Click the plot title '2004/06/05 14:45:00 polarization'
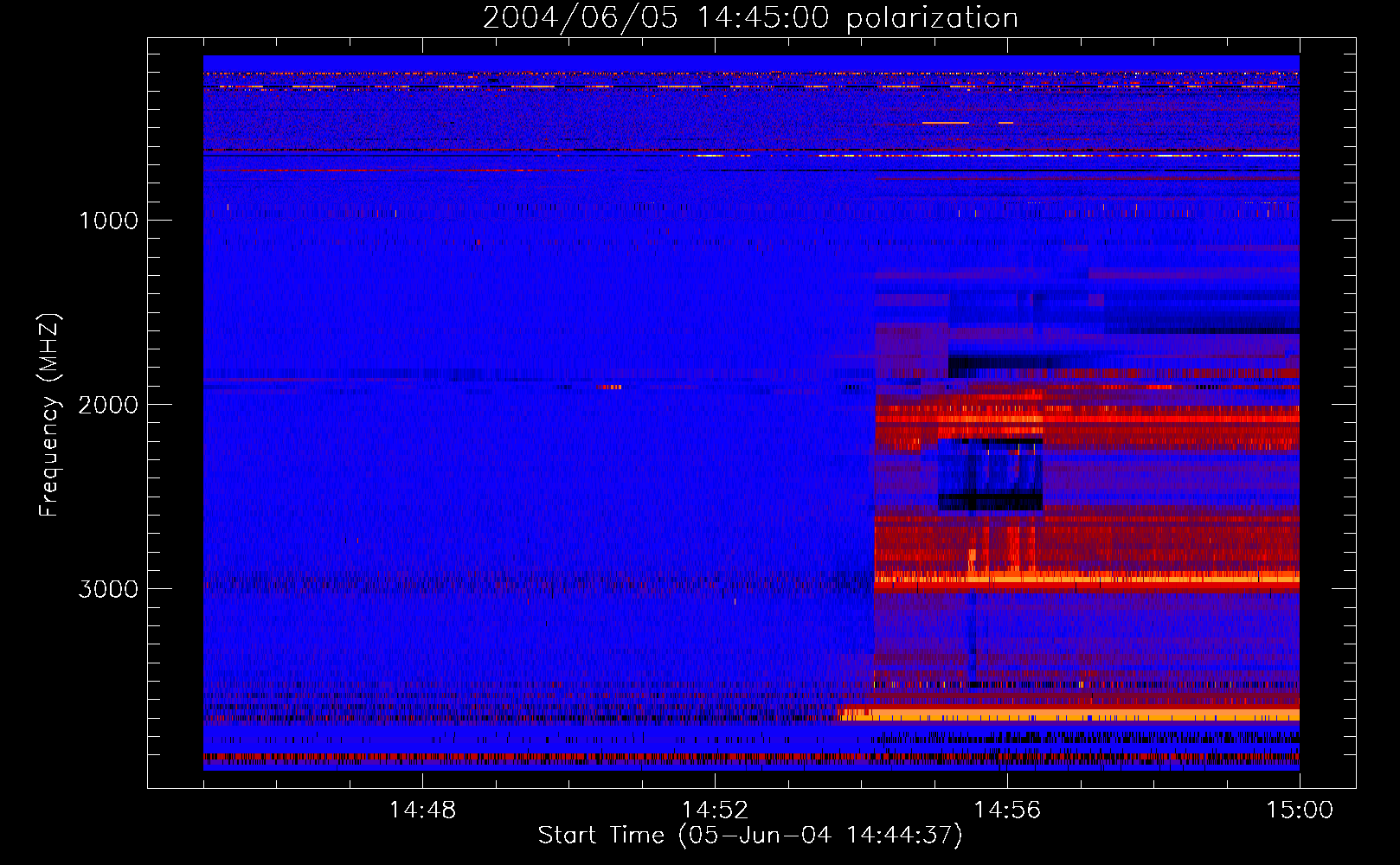Image resolution: width=1400 pixels, height=865 pixels. click(750, 18)
